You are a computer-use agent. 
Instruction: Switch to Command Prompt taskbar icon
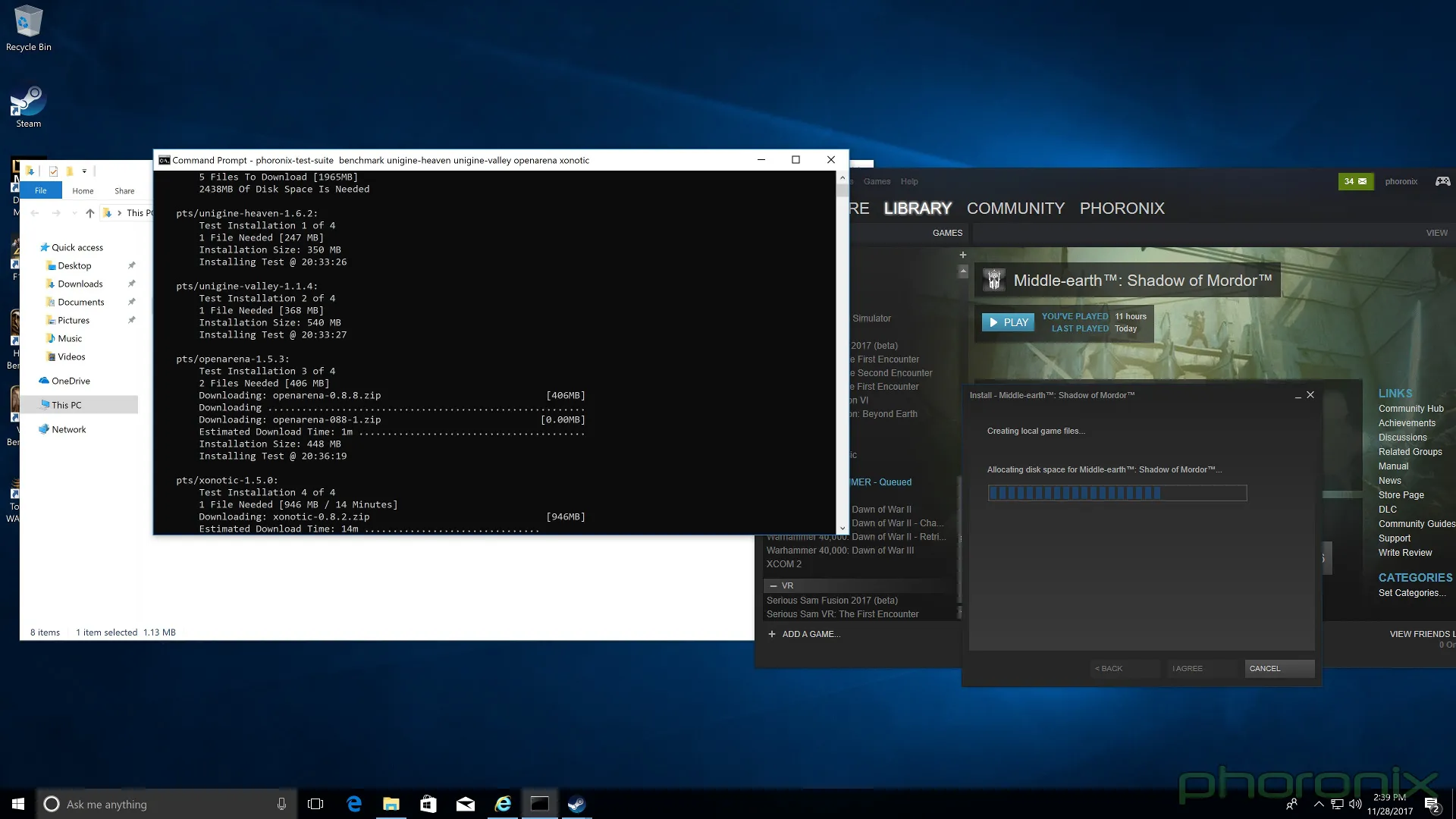click(539, 804)
